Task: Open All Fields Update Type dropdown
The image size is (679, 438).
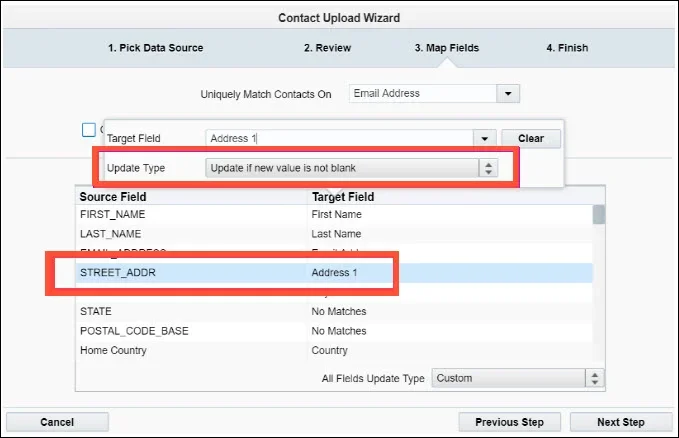Action: click(595, 378)
